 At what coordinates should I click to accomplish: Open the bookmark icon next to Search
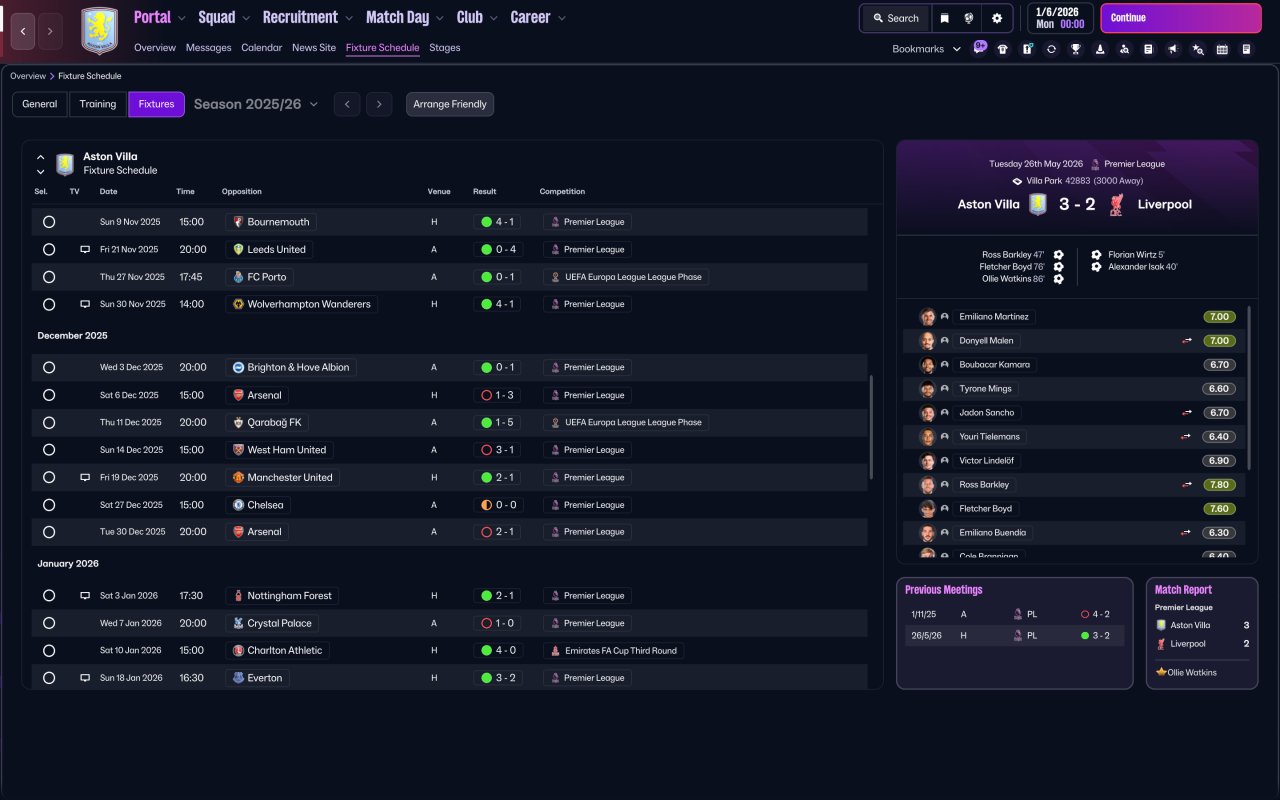click(944, 18)
